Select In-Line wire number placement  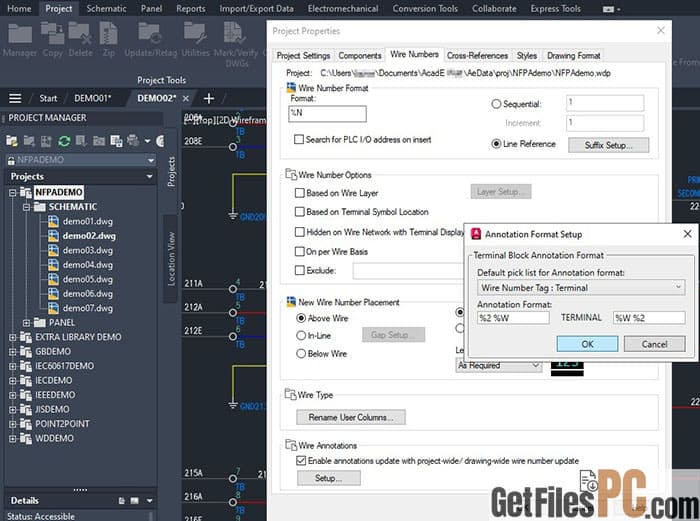[x=301, y=335]
